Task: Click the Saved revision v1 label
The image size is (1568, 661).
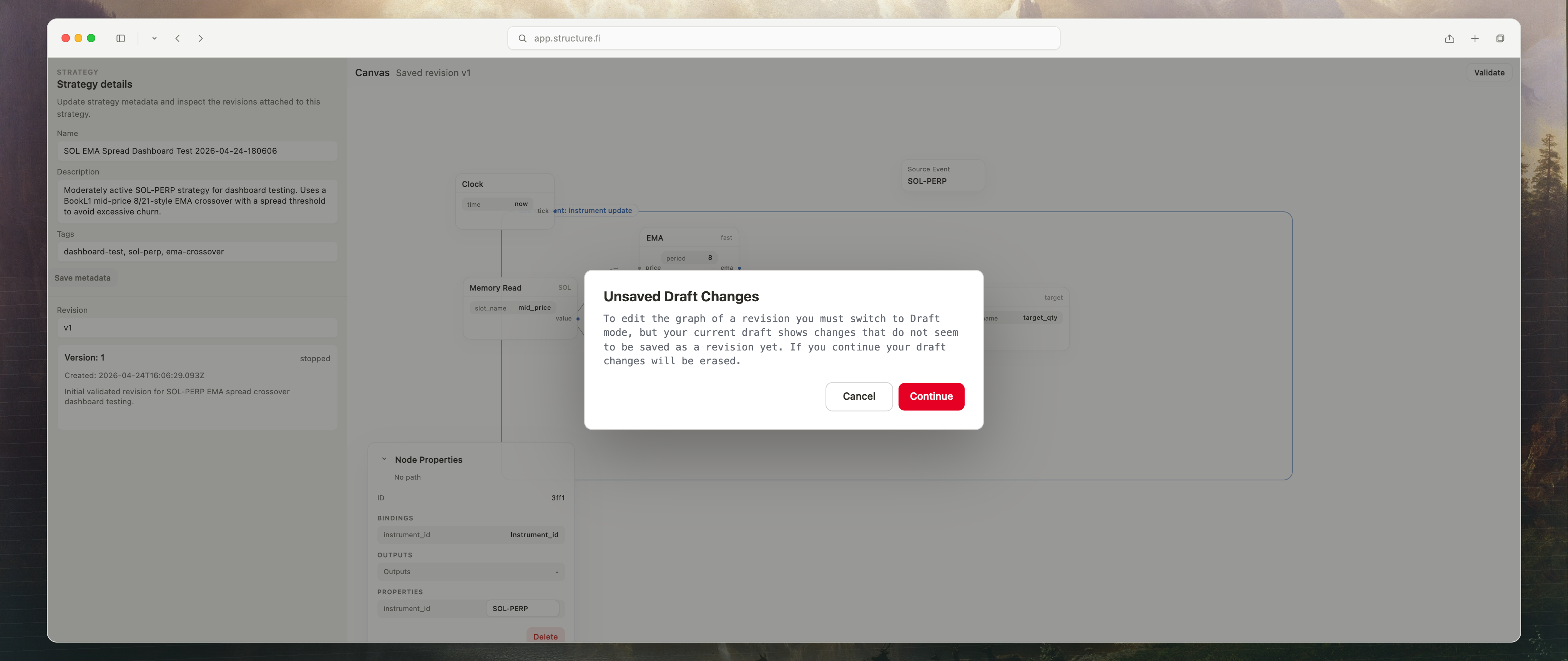Action: (433, 73)
